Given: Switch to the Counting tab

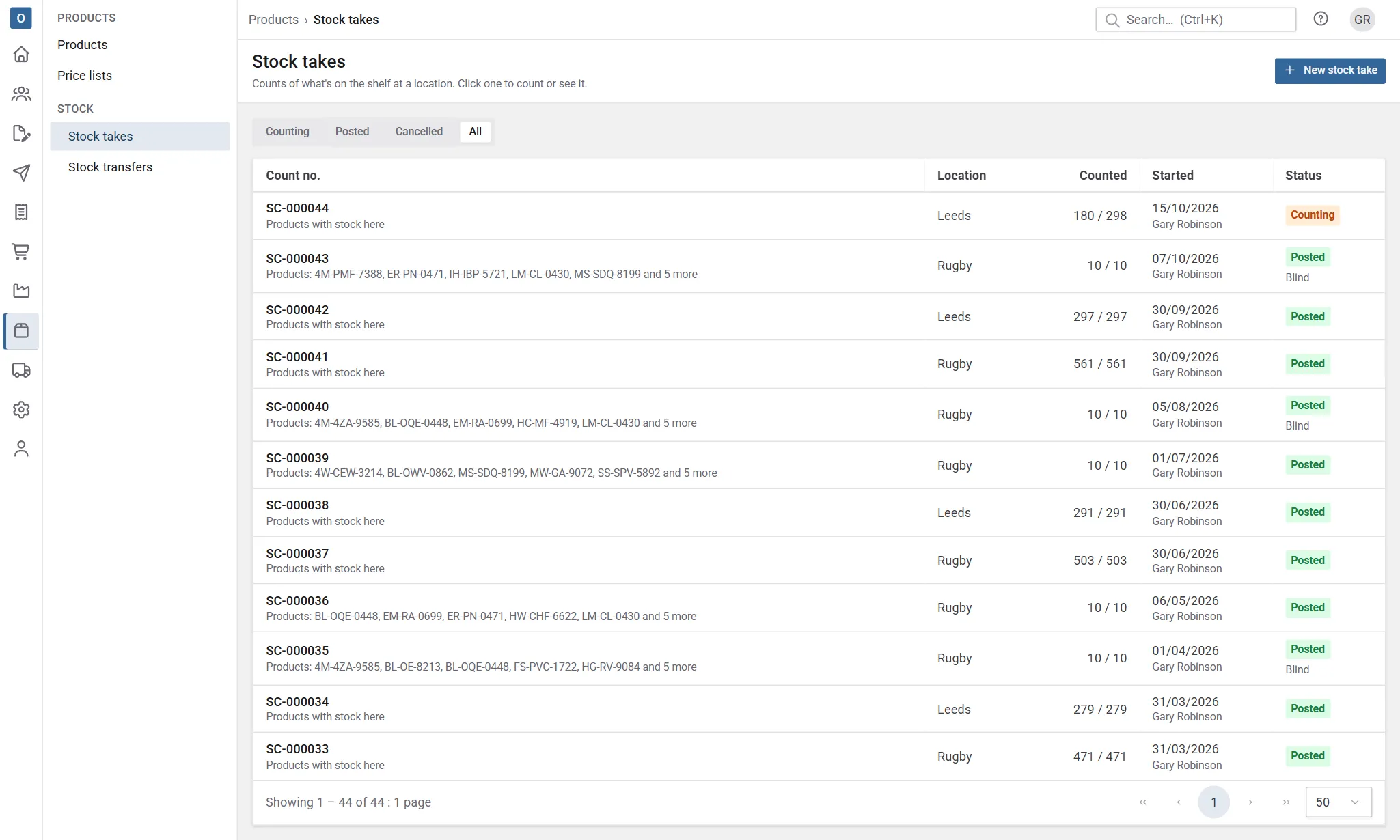Looking at the screenshot, I should pos(287,131).
